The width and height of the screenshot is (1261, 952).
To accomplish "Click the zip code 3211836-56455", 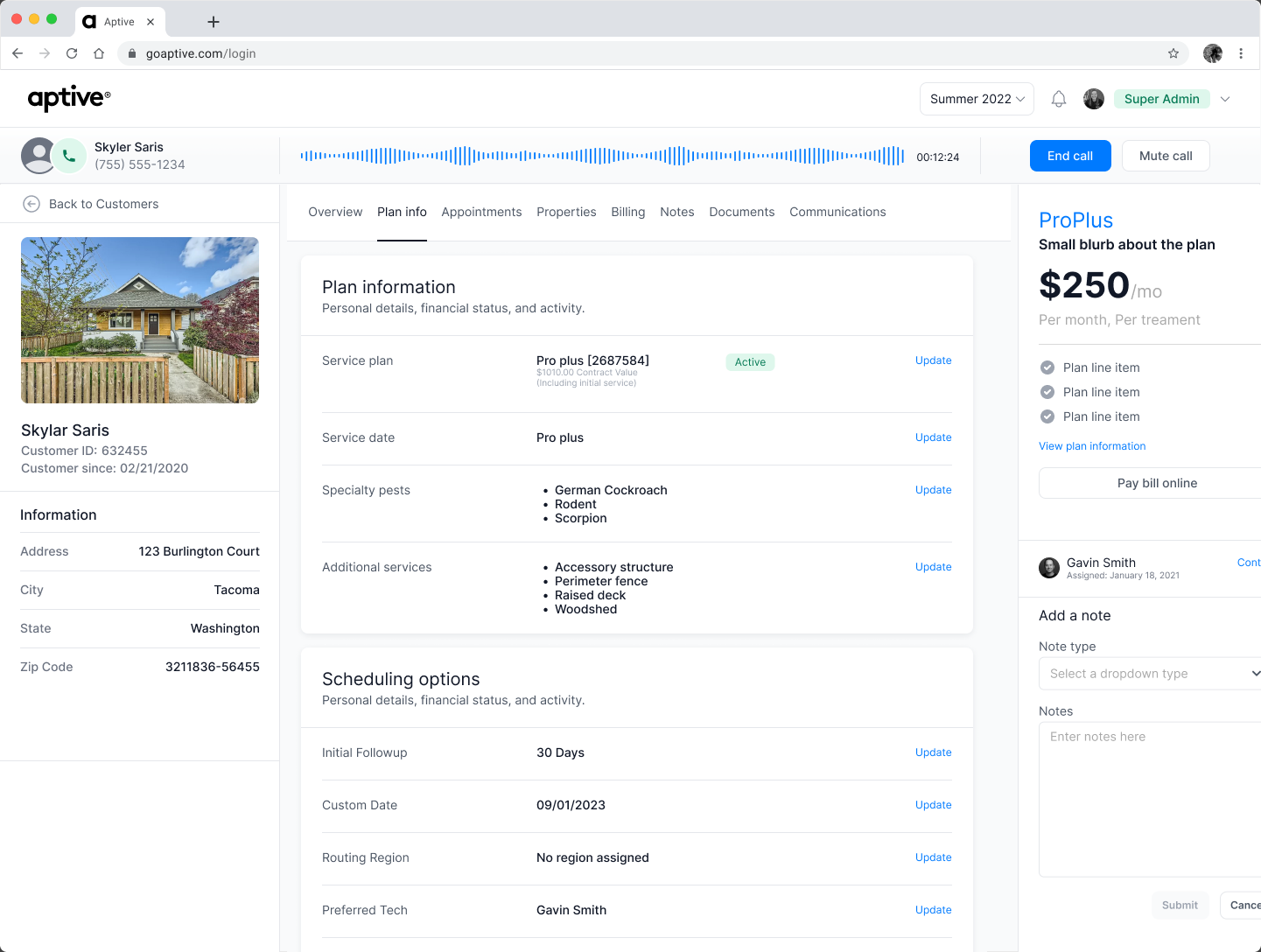I will click(213, 667).
